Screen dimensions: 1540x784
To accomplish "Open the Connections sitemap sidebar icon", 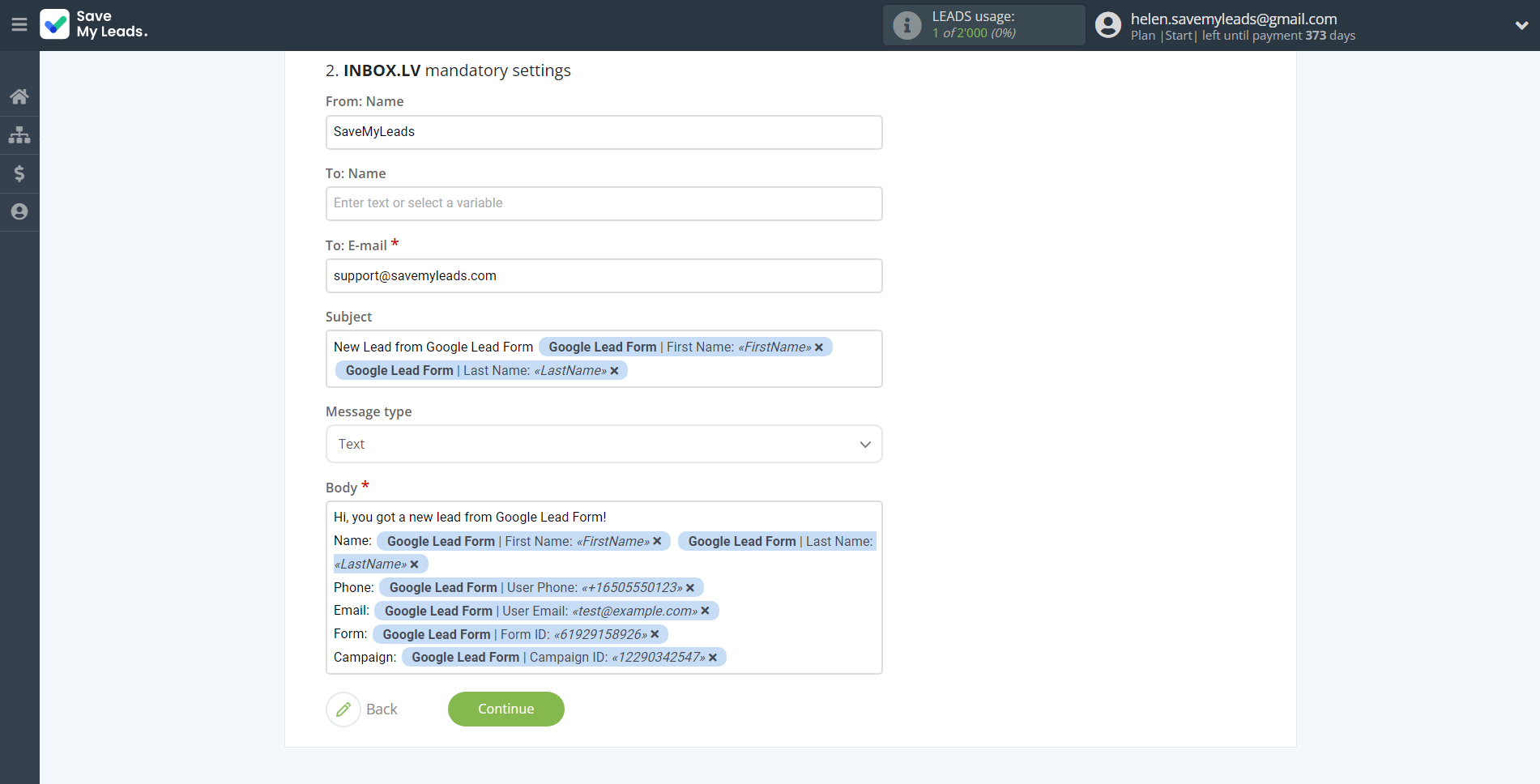I will (x=19, y=134).
